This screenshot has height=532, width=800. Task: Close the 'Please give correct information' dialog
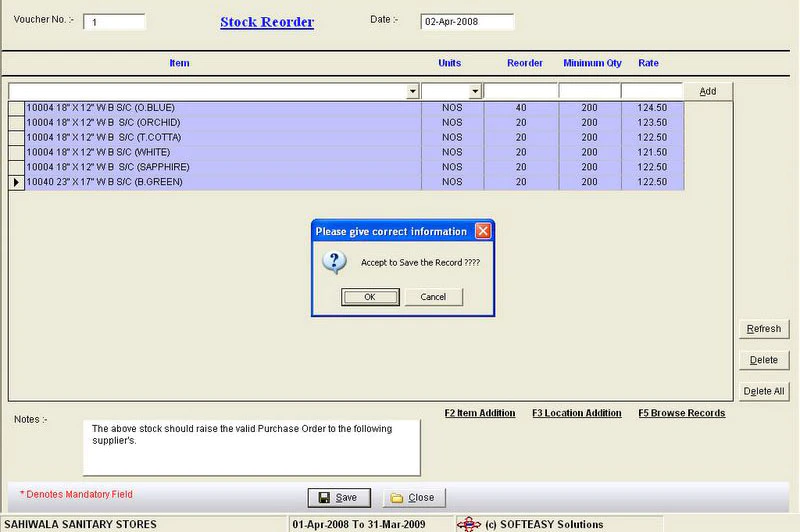[483, 232]
